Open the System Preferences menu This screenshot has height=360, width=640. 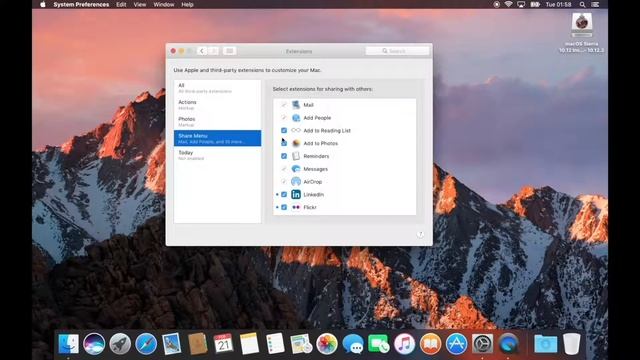tap(81, 4)
